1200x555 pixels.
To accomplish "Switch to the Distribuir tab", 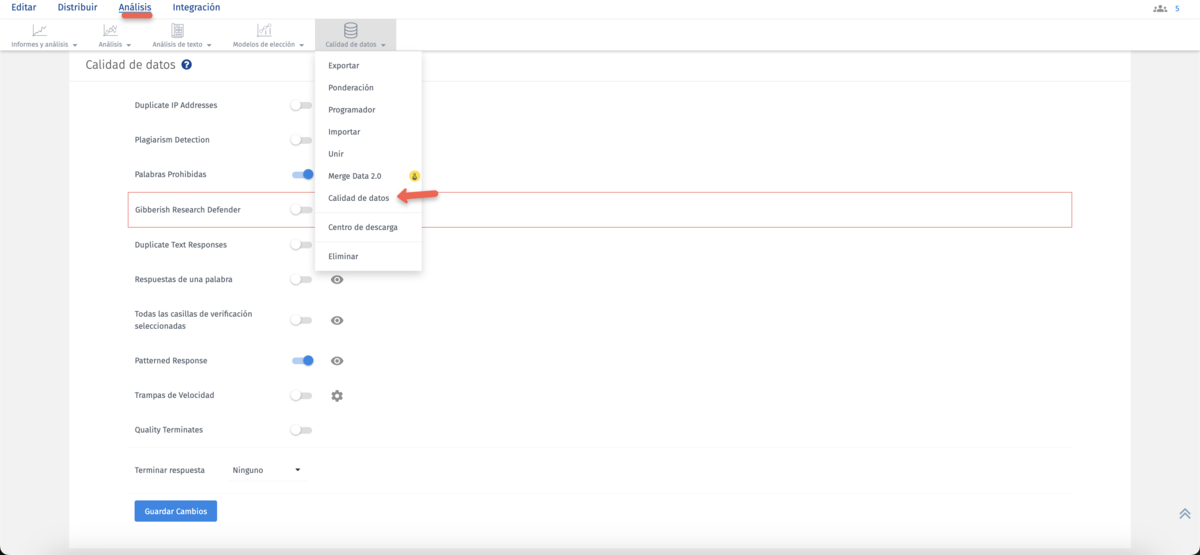I will click(77, 7).
